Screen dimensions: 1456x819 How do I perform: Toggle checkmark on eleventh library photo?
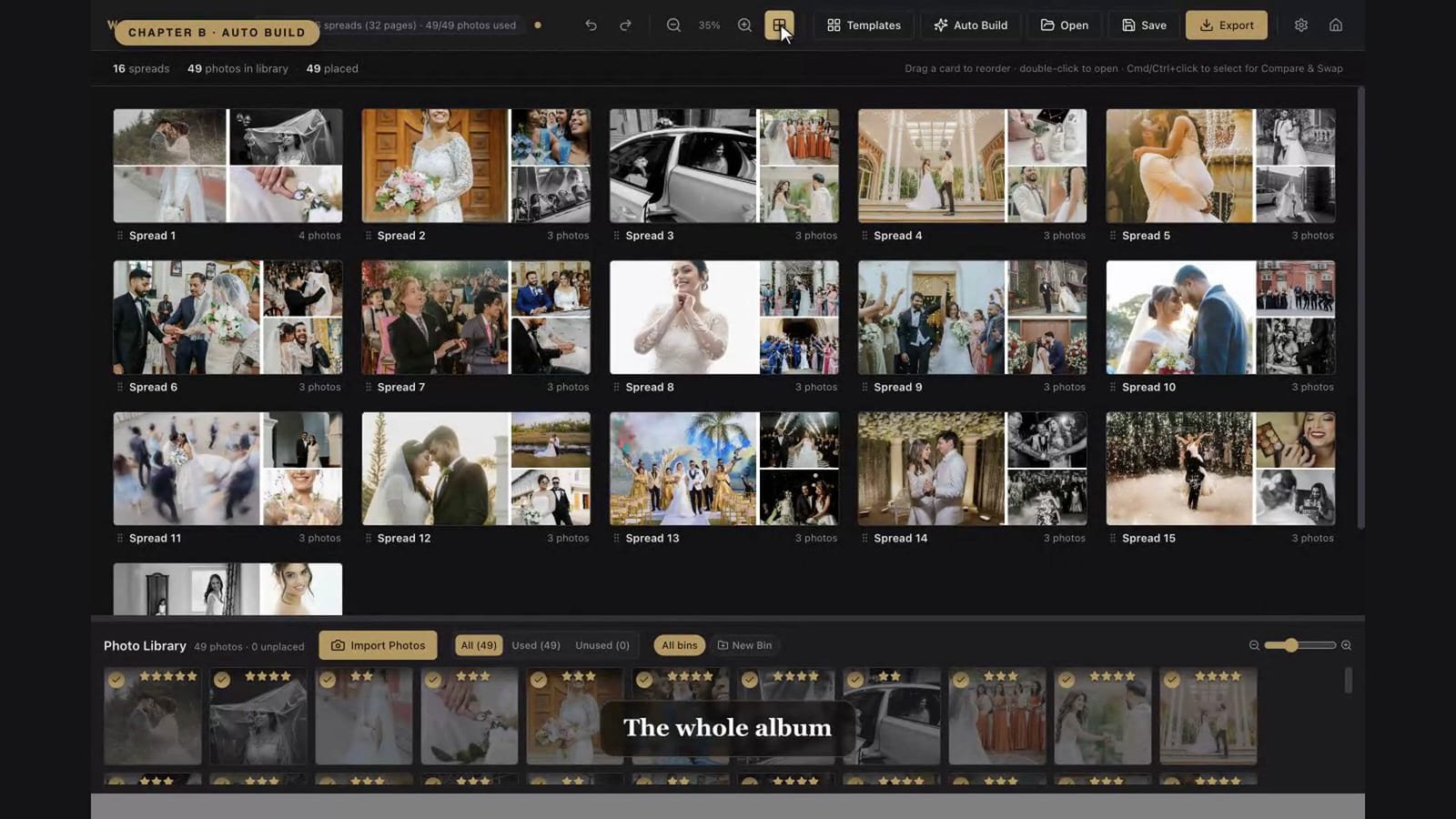[1172, 680]
